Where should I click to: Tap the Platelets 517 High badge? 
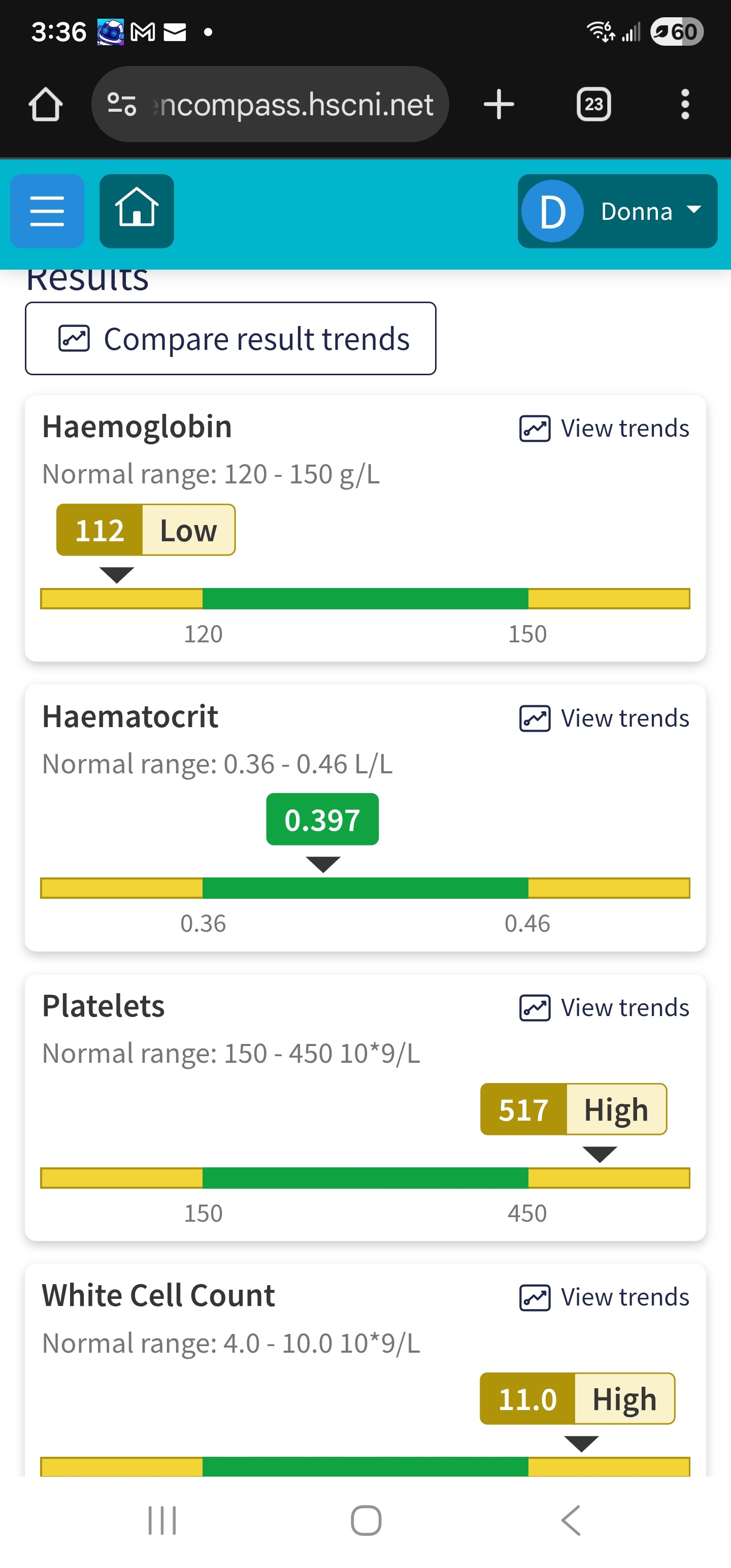(573, 1109)
